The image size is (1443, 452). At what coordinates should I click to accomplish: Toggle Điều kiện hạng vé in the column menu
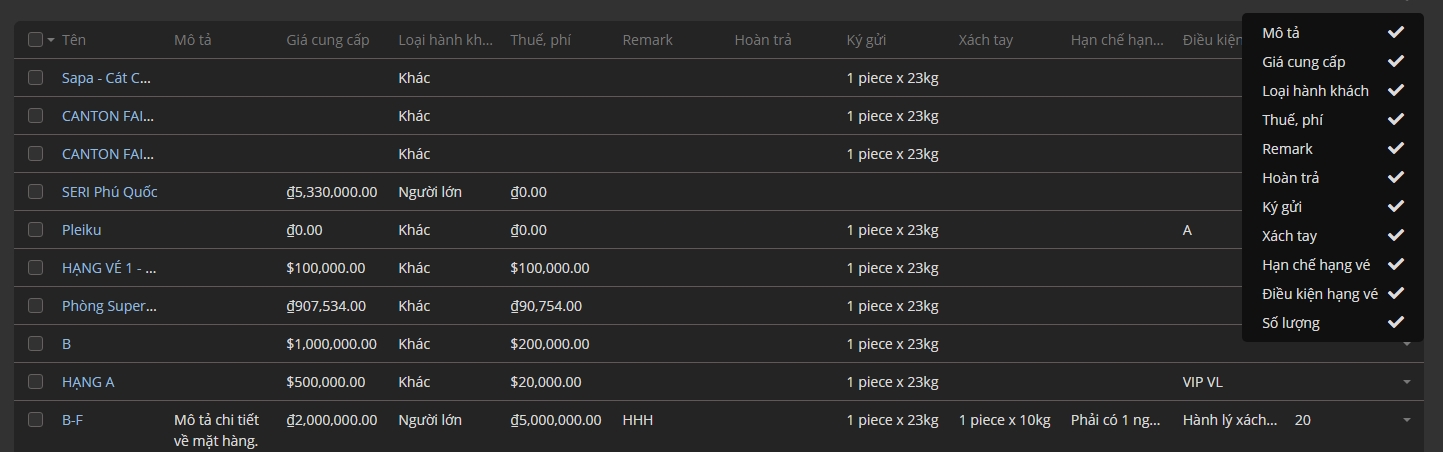(x=1319, y=293)
